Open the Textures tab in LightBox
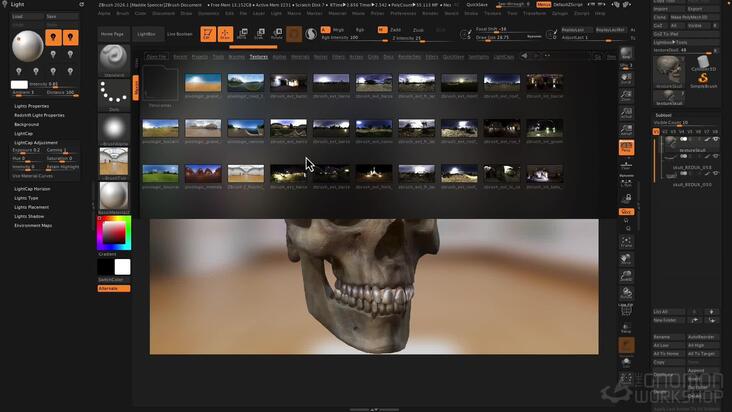Viewport: 732px width, 412px height. click(x=259, y=57)
